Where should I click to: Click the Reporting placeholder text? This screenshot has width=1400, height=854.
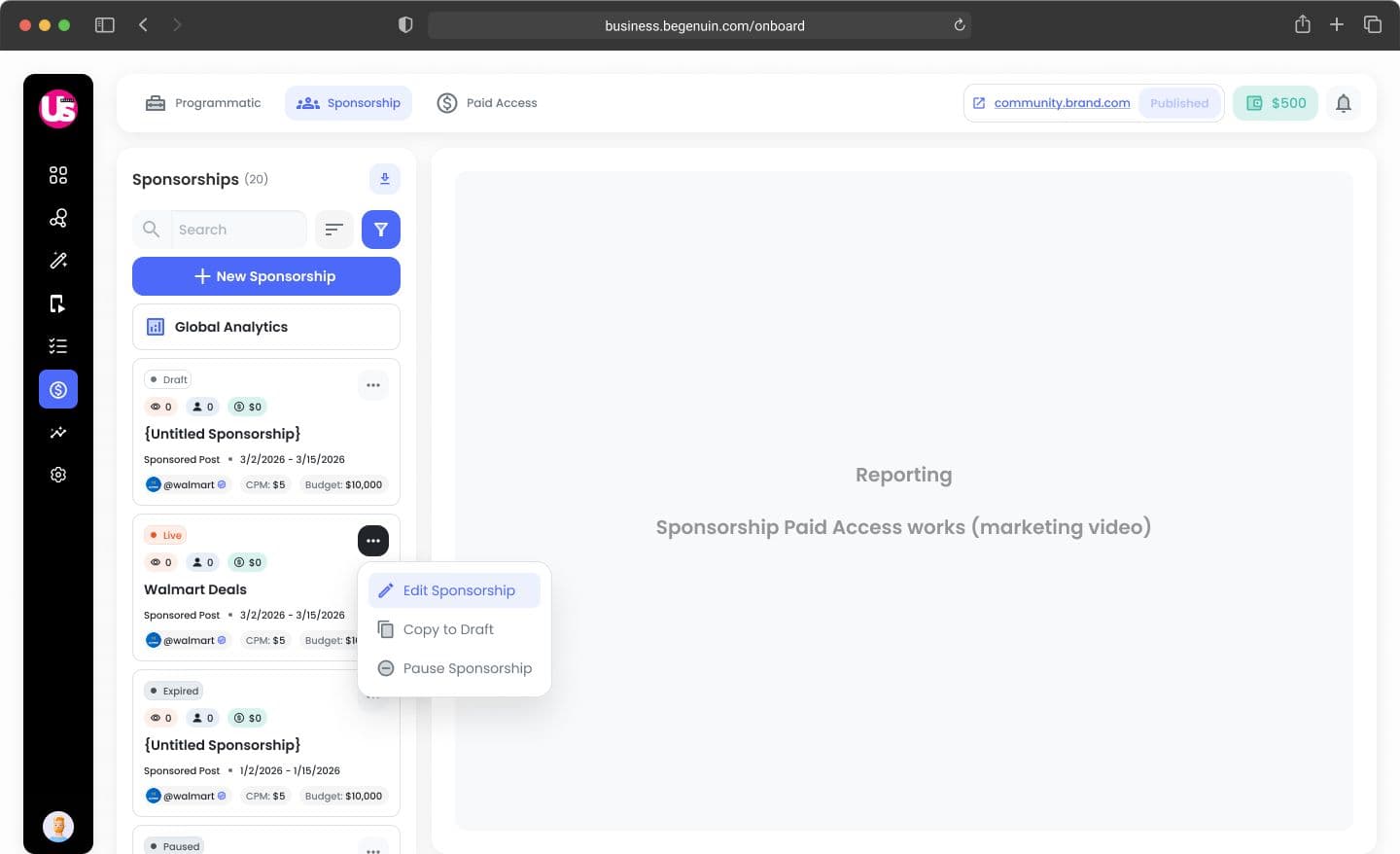point(904,475)
